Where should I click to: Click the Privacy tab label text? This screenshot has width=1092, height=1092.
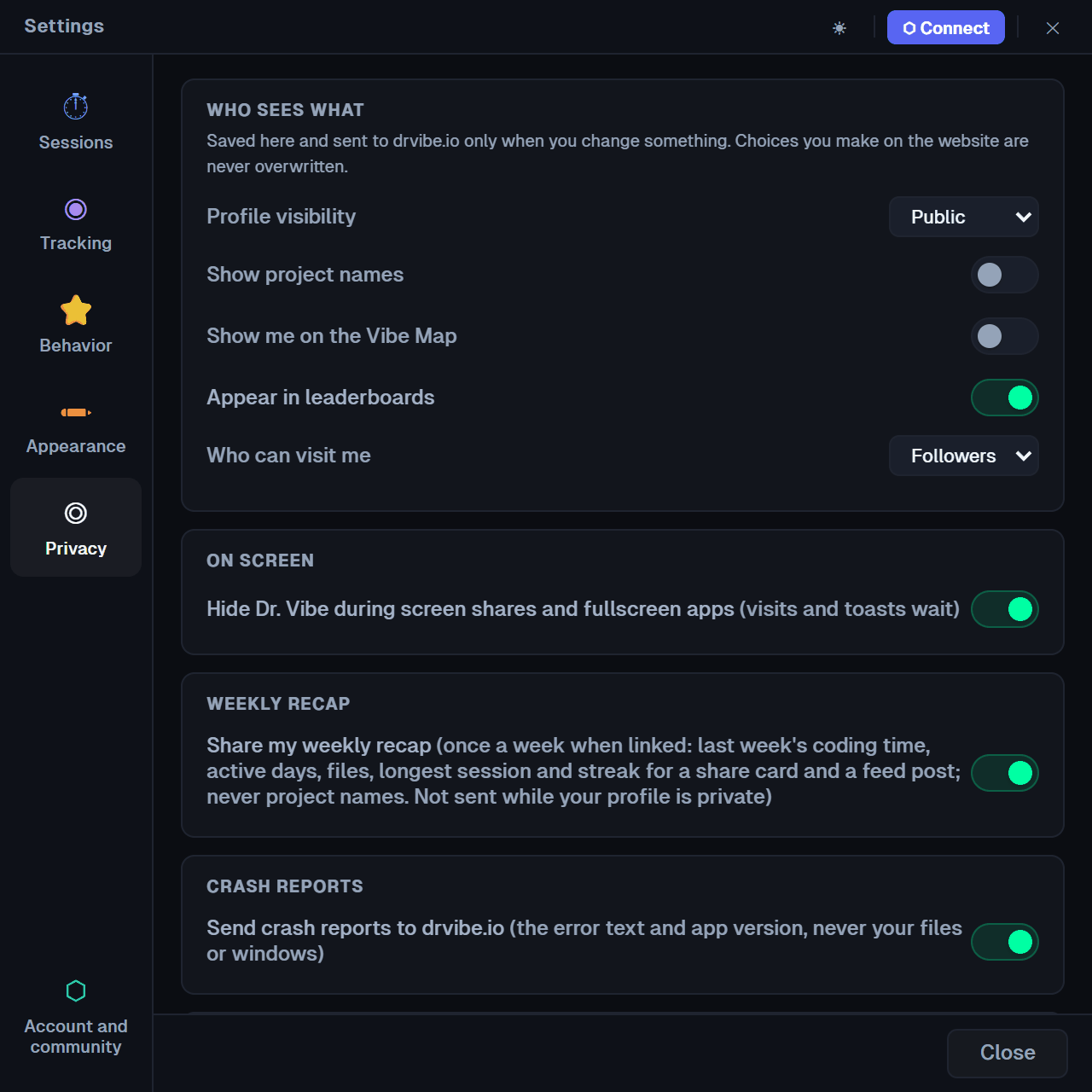click(x=76, y=549)
